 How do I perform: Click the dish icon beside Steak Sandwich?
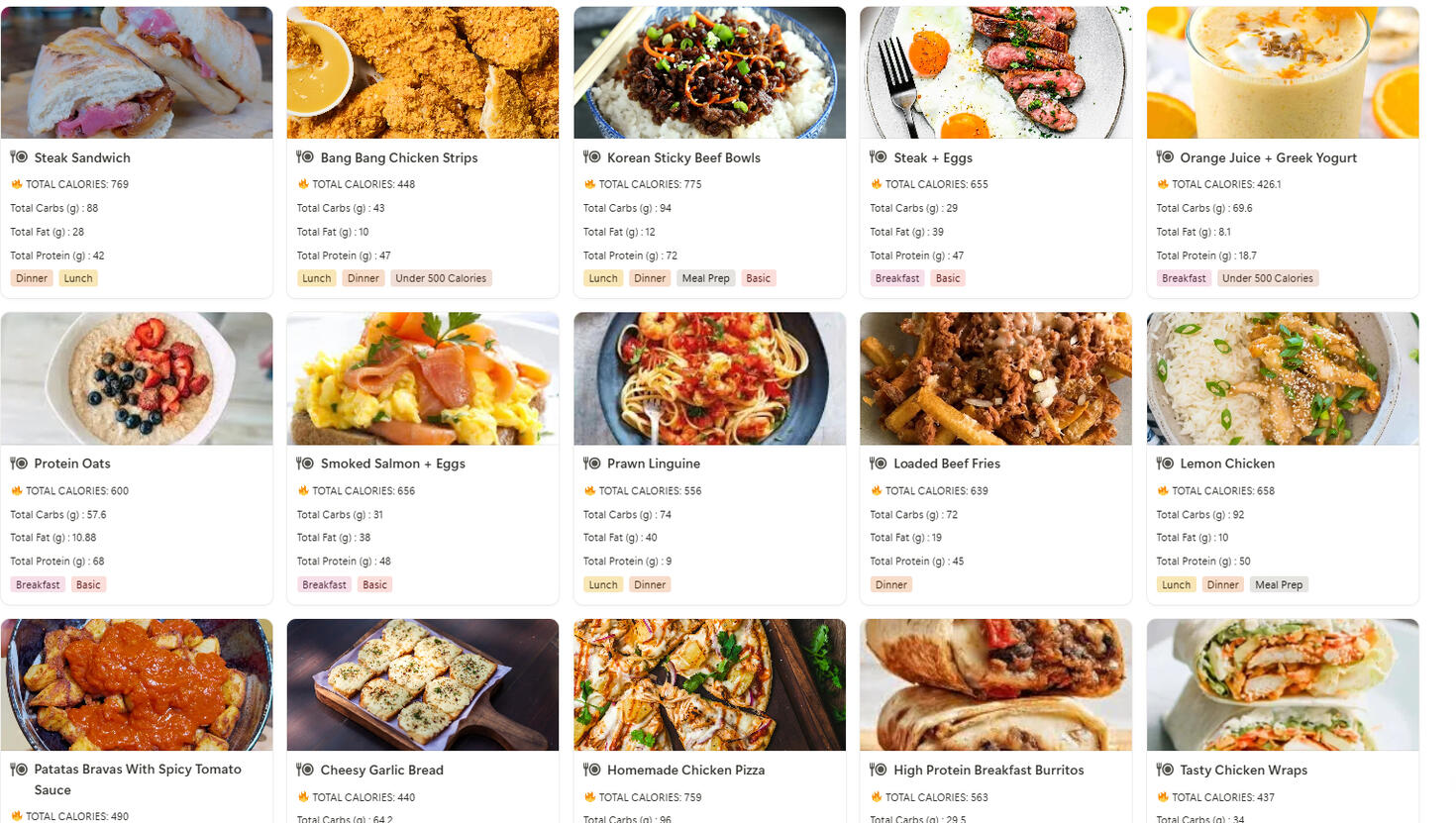click(19, 156)
